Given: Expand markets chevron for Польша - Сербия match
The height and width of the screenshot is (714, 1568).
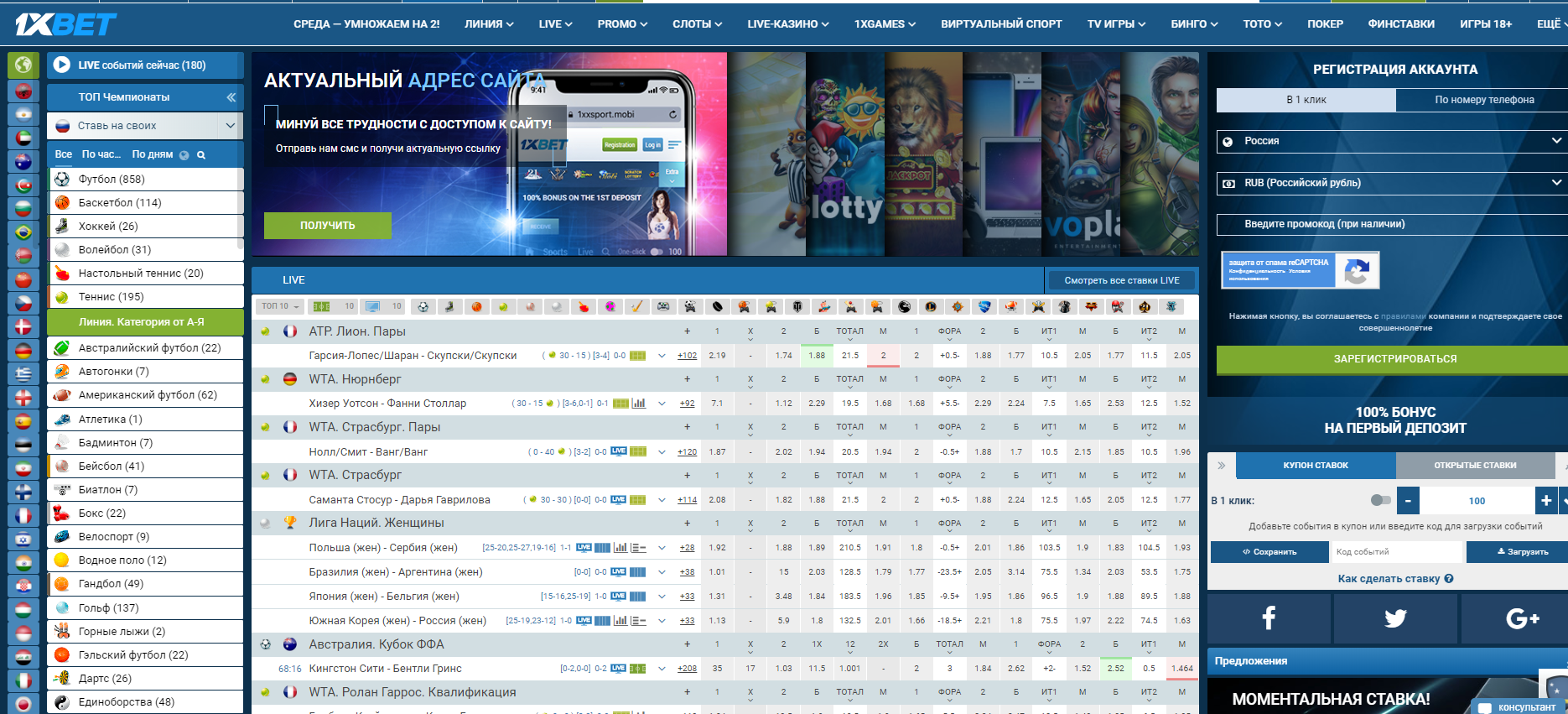Looking at the screenshot, I should tap(662, 548).
